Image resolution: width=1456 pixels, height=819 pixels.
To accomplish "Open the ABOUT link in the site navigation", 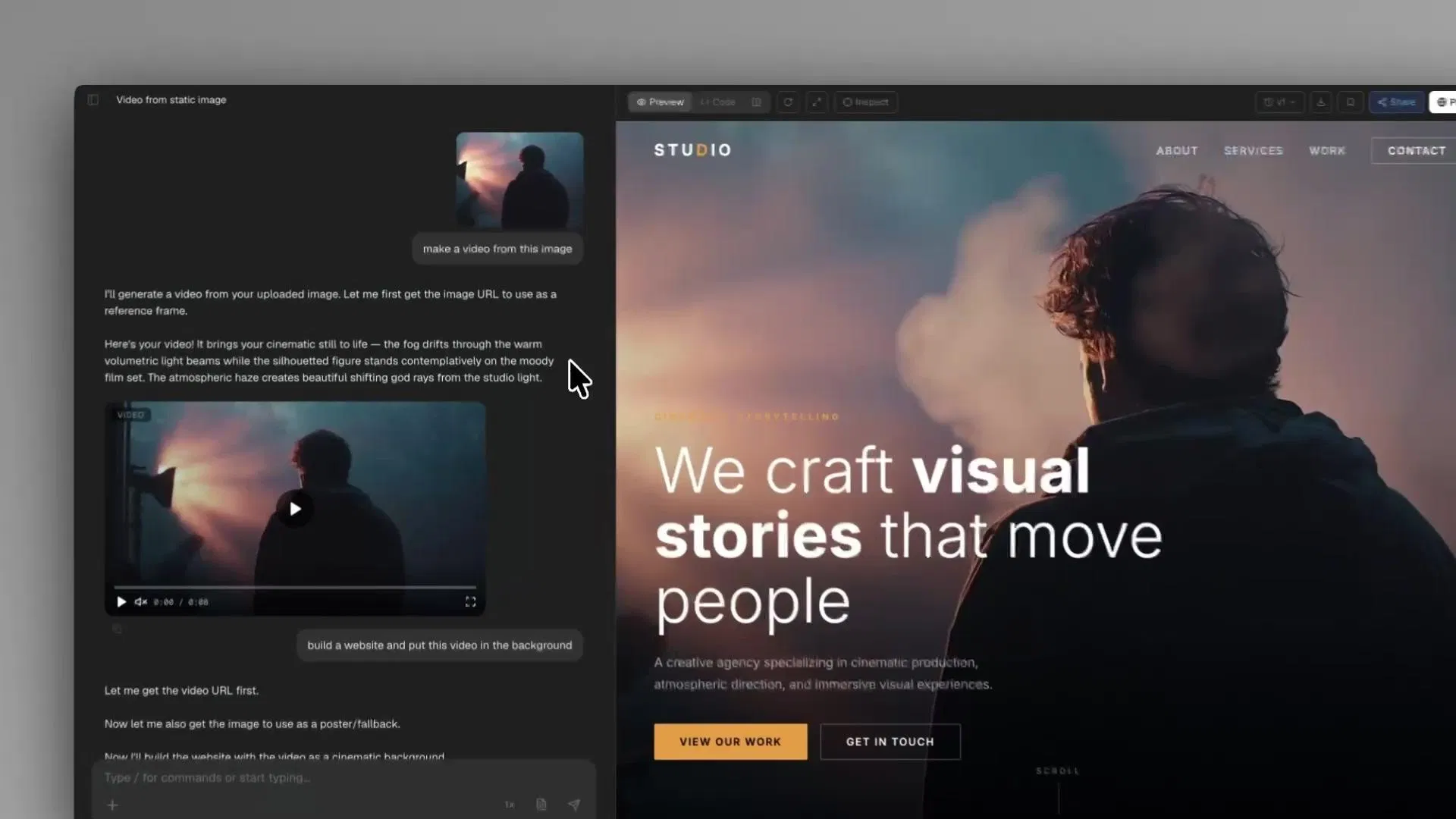I will pyautogui.click(x=1177, y=151).
